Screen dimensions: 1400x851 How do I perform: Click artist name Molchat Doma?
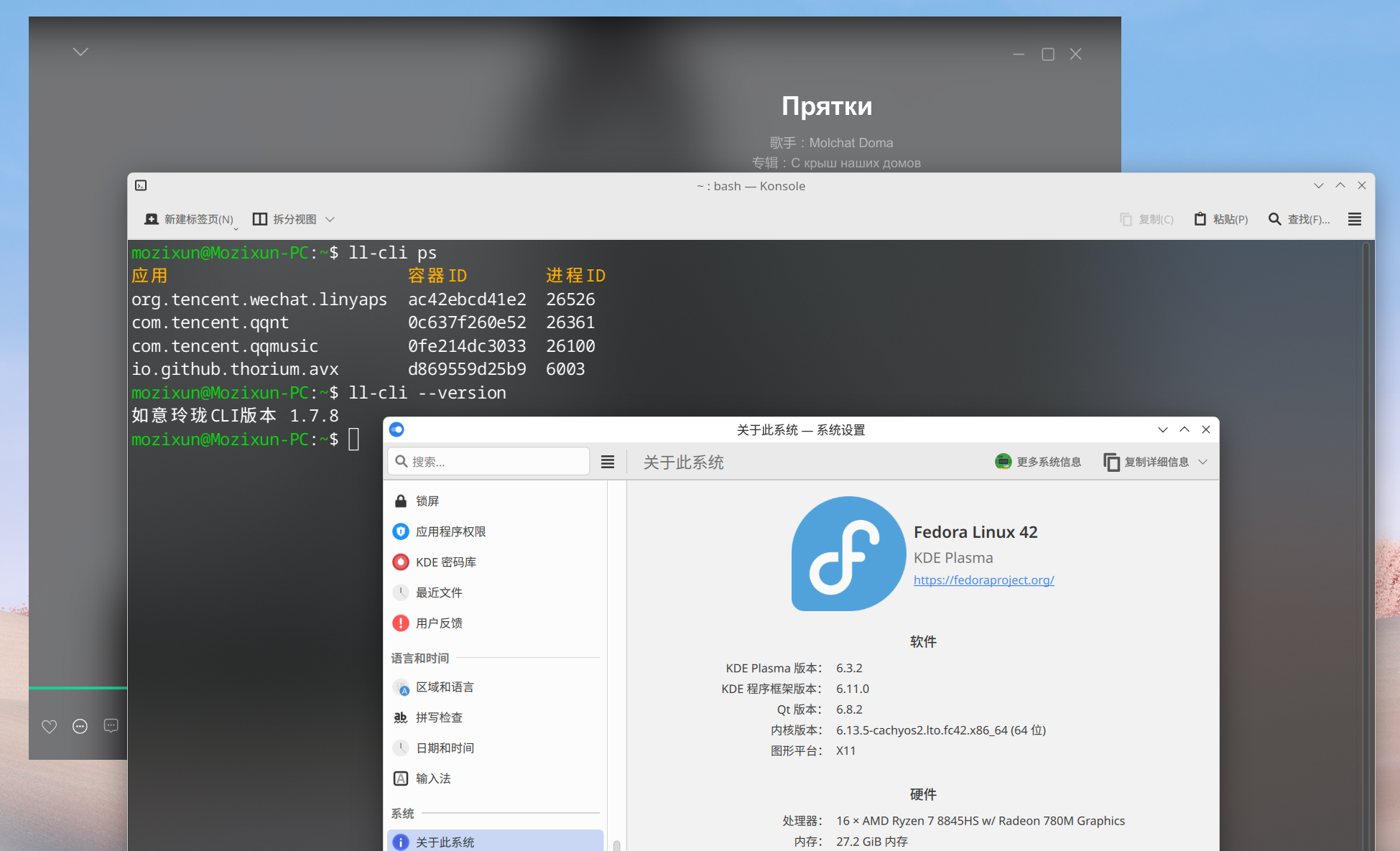coord(851,143)
